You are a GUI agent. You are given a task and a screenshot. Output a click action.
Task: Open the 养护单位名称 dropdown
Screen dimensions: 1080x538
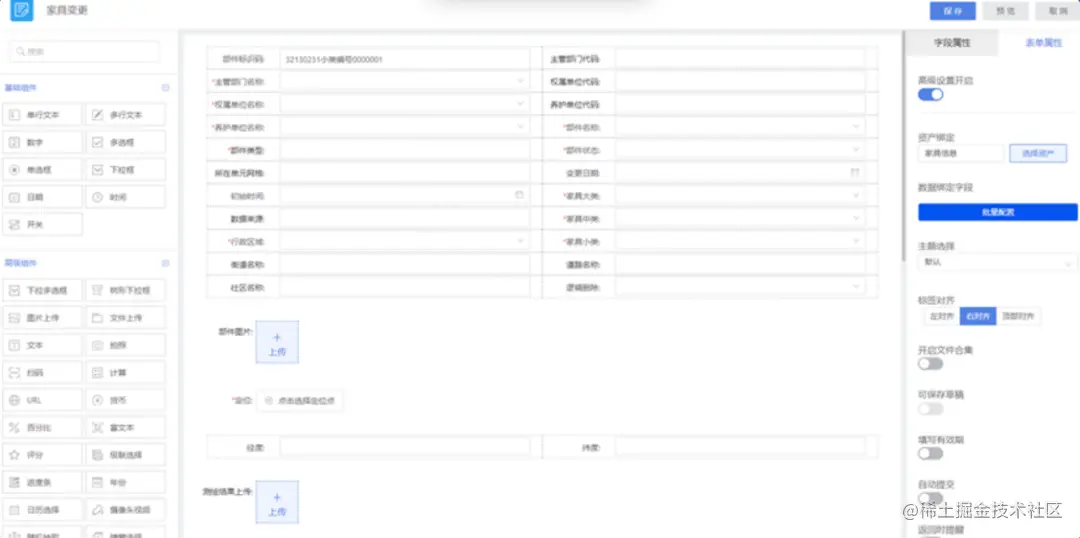[404, 127]
